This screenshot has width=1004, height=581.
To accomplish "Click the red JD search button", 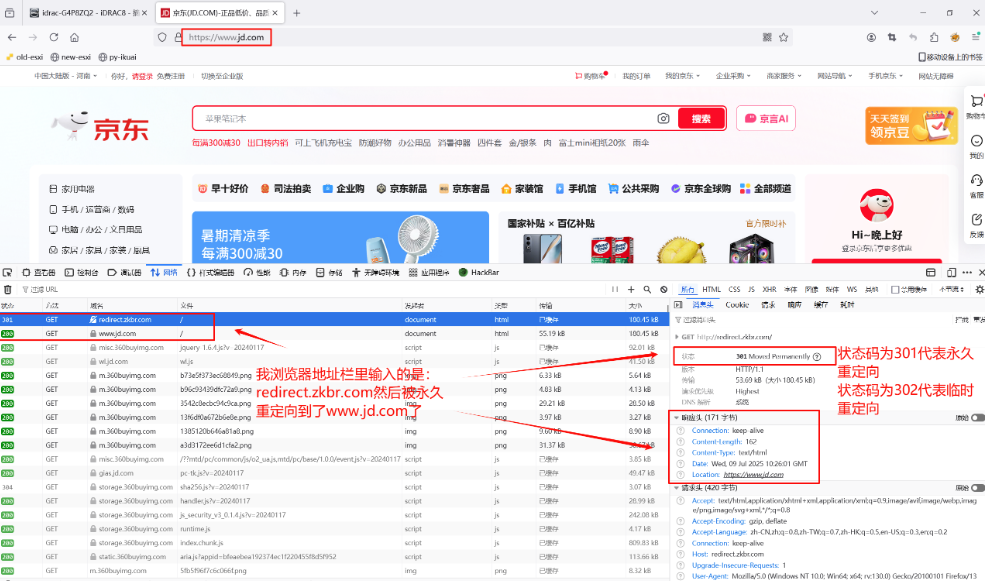I will (701, 119).
